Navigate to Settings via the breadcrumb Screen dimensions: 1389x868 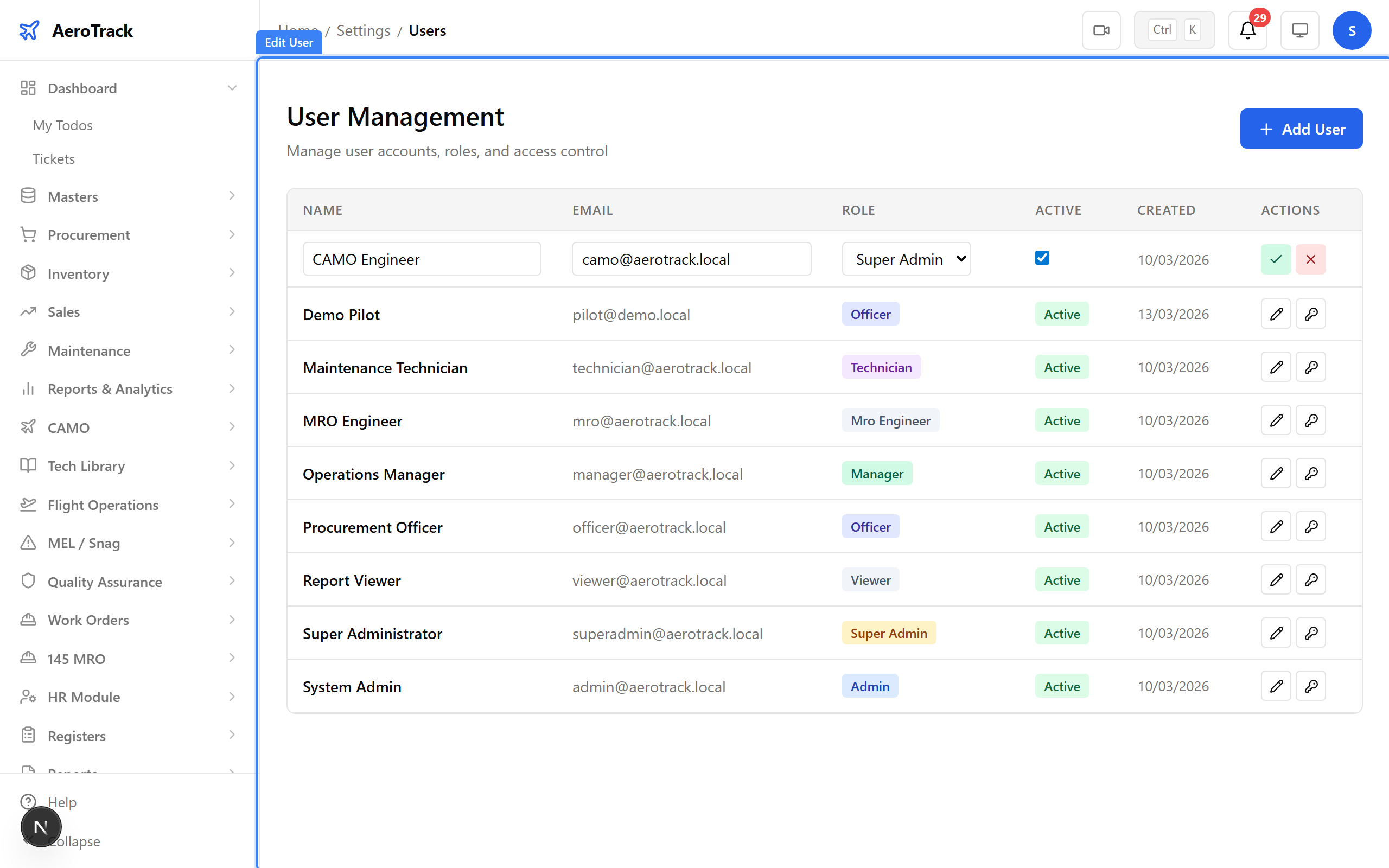pyautogui.click(x=364, y=30)
